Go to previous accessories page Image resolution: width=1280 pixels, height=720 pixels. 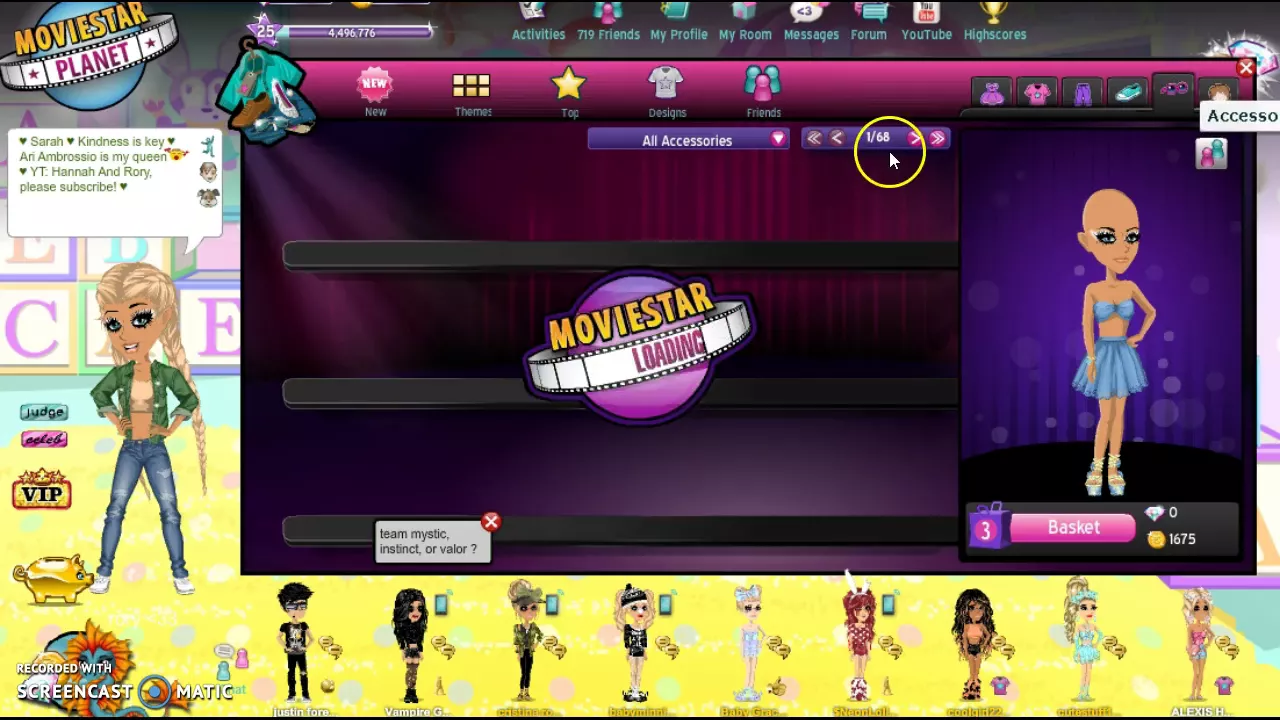[838, 139]
